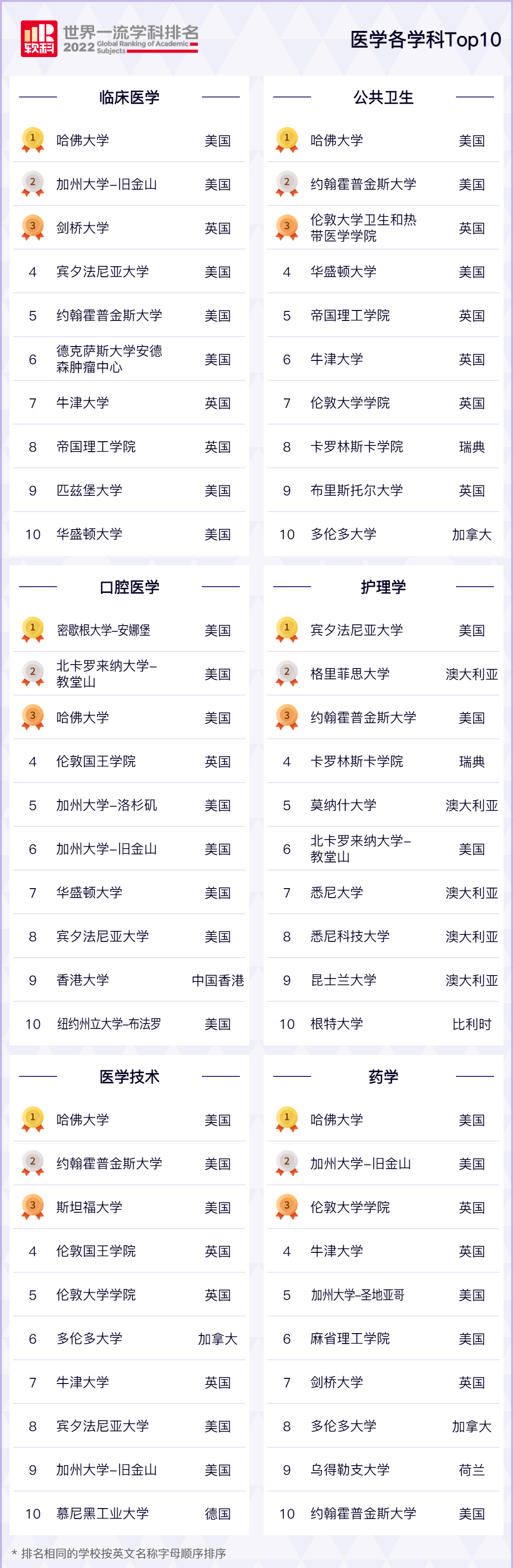The height and width of the screenshot is (1568, 513).
Task: Click the bronze medal beside 斯坦福大学
Action: [x=33, y=1207]
